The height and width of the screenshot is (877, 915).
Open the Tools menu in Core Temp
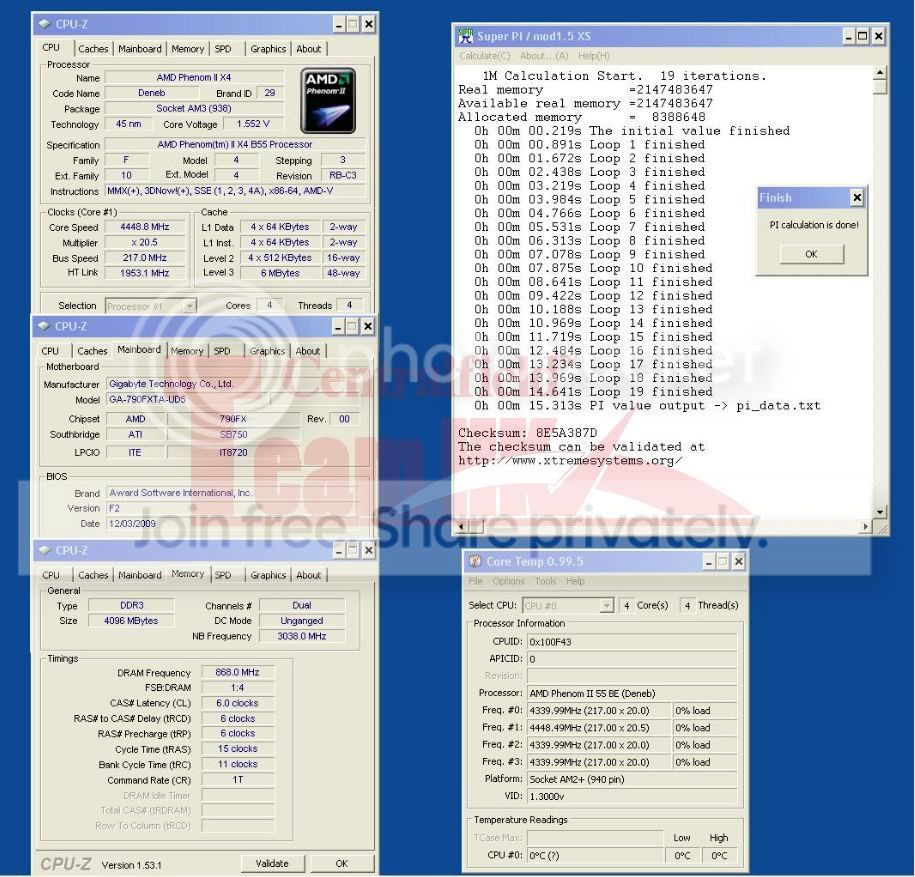(x=545, y=581)
